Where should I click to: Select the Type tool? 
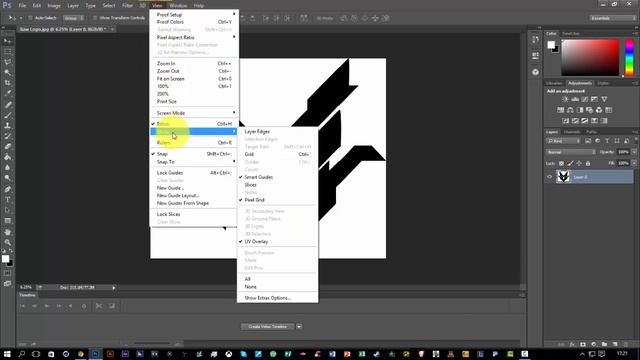(x=8, y=200)
